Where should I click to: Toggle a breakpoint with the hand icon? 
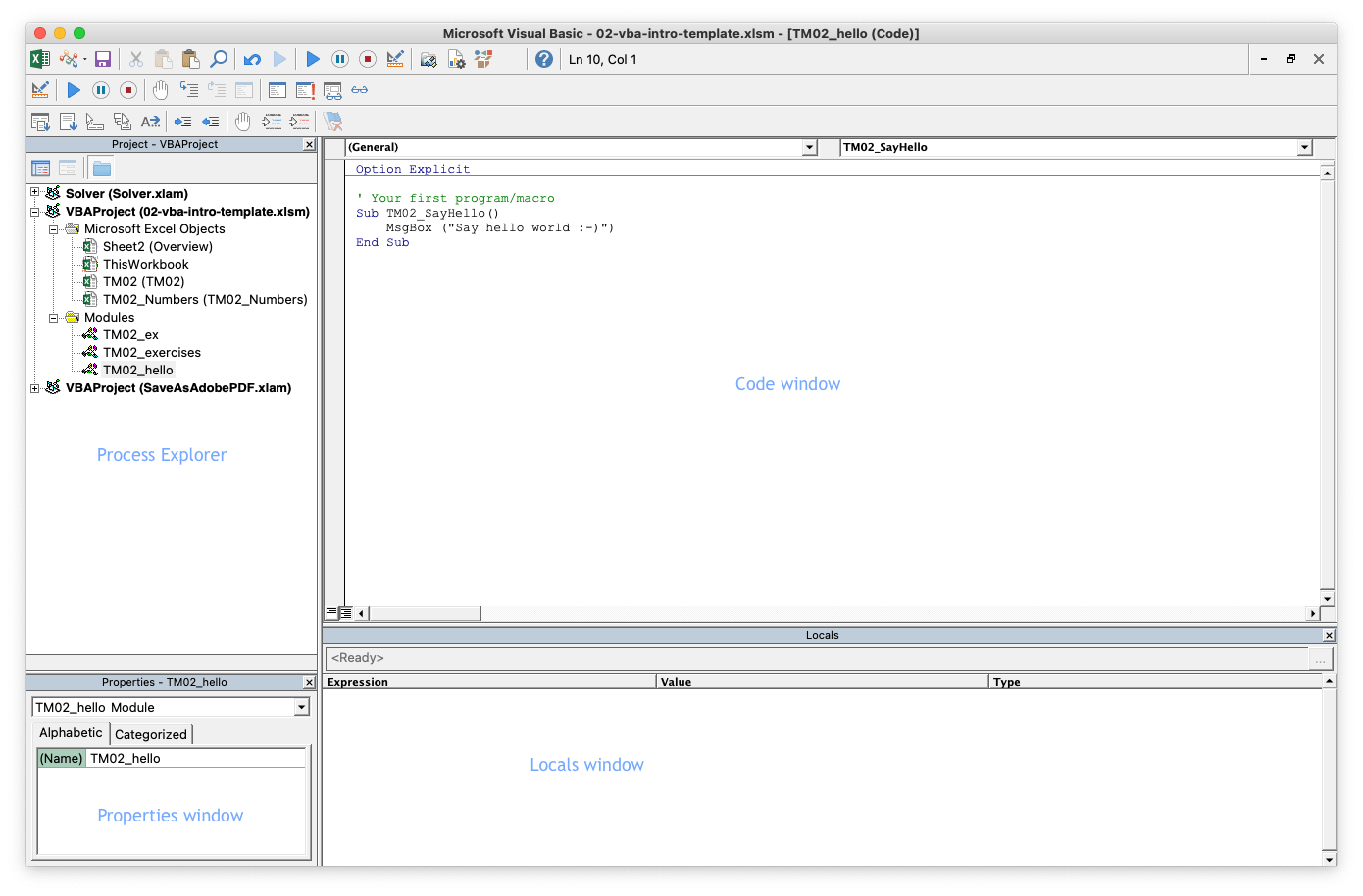point(161,89)
